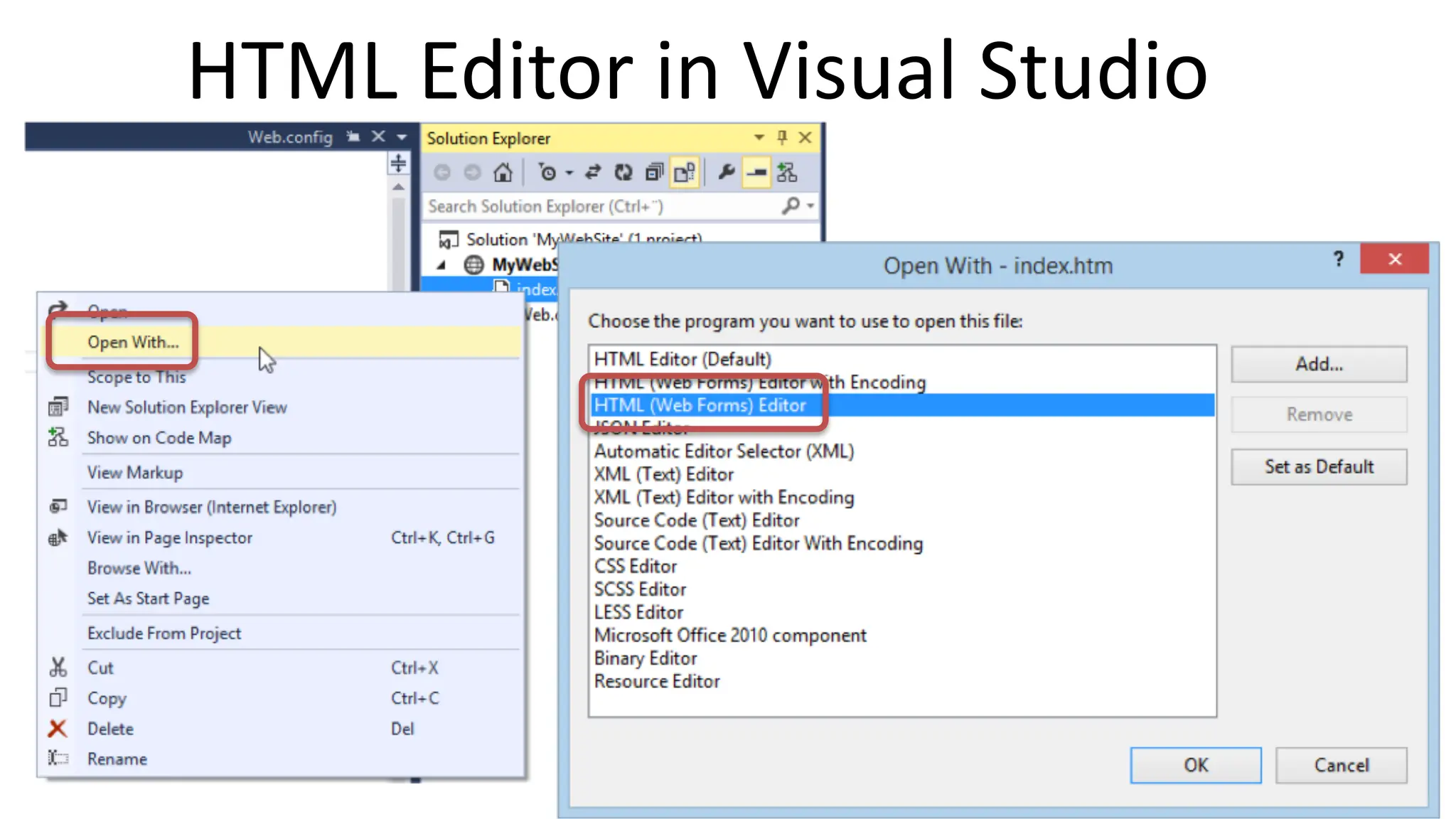Open Properties using the wrench icon
Viewport: 1456px width, 819px height.
click(x=726, y=173)
